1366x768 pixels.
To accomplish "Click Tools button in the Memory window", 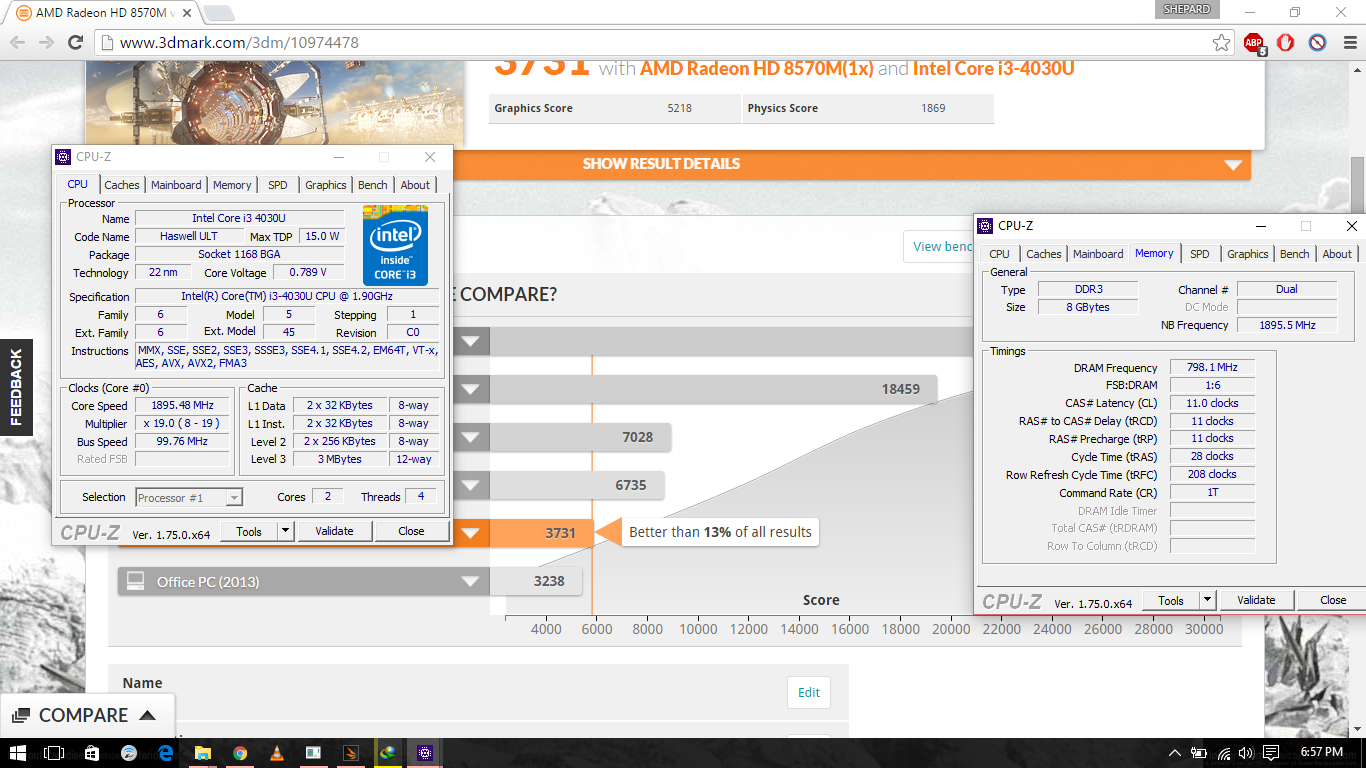I will click(x=1171, y=600).
